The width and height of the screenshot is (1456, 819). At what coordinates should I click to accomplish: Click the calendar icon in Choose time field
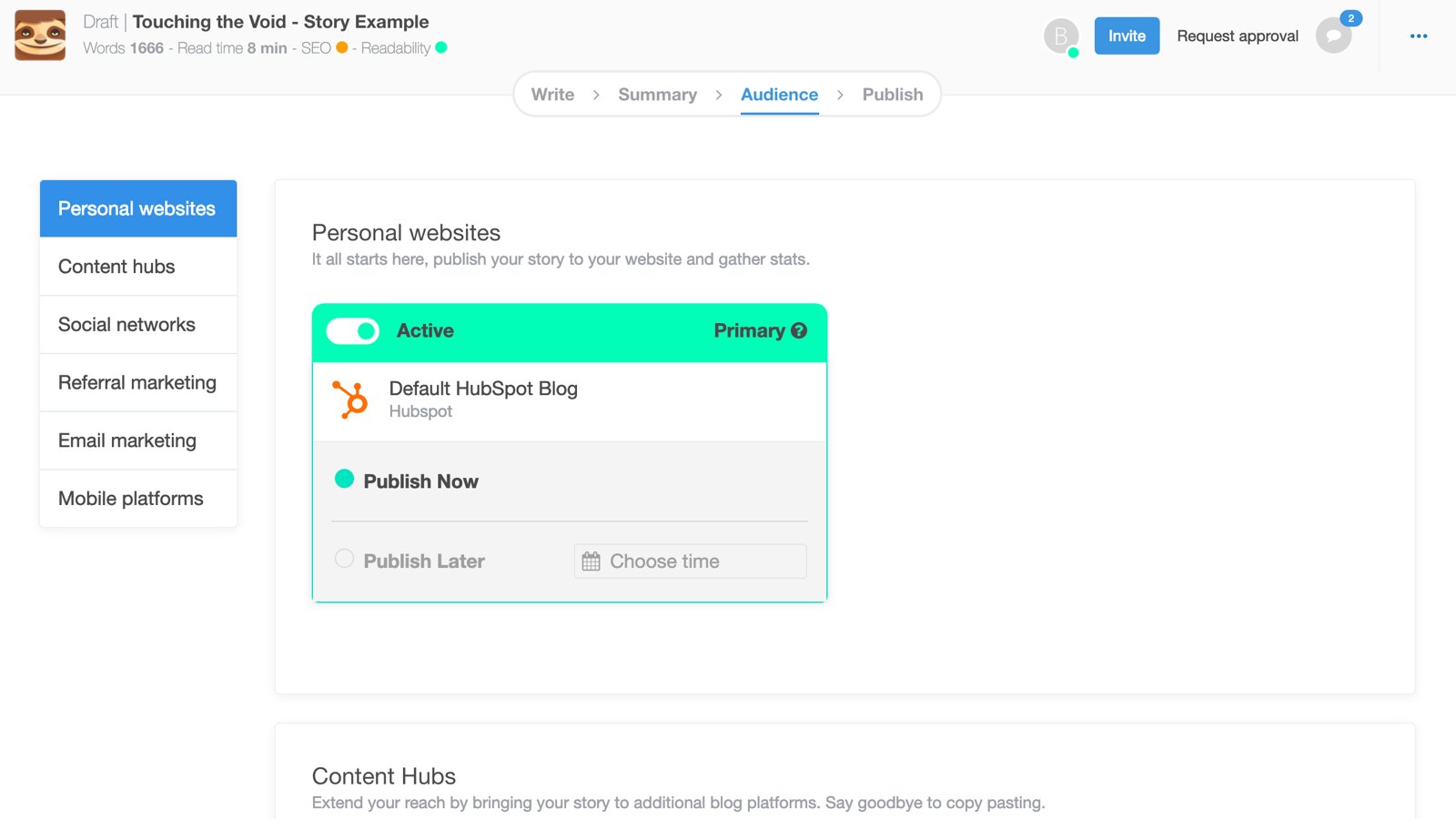pos(590,561)
